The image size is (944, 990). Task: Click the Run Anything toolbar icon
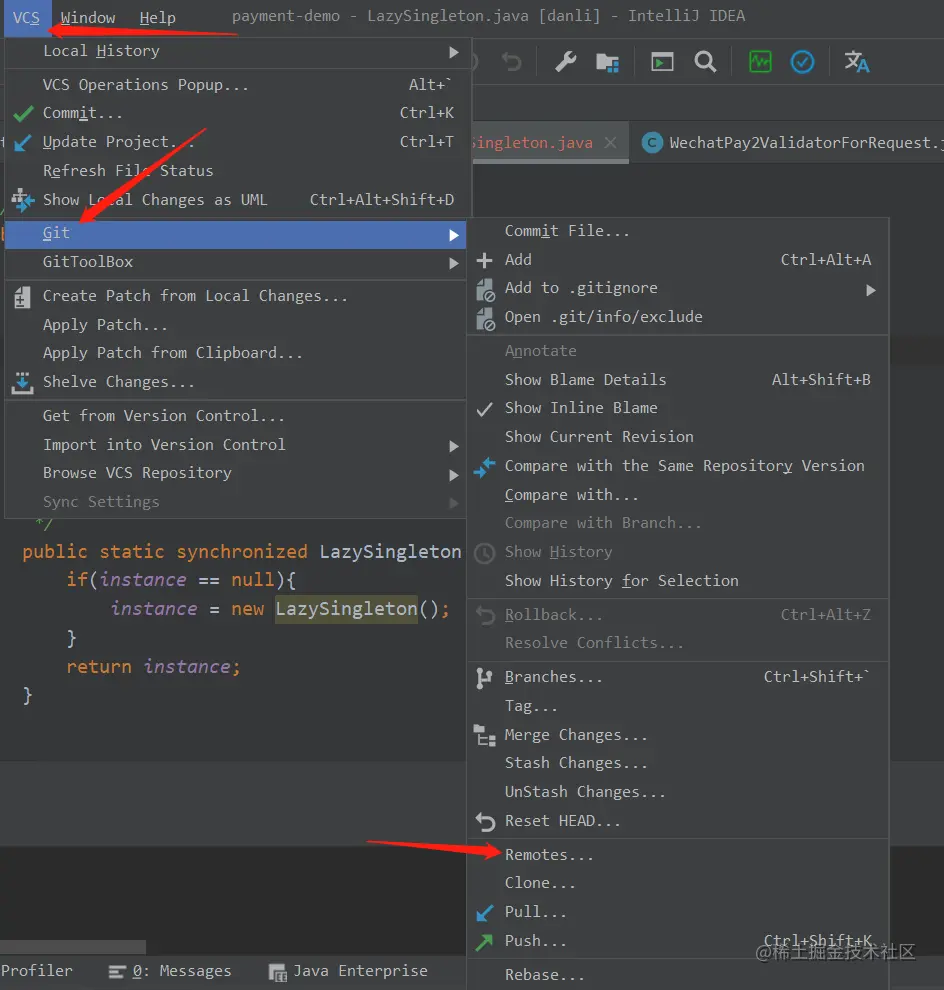point(662,62)
